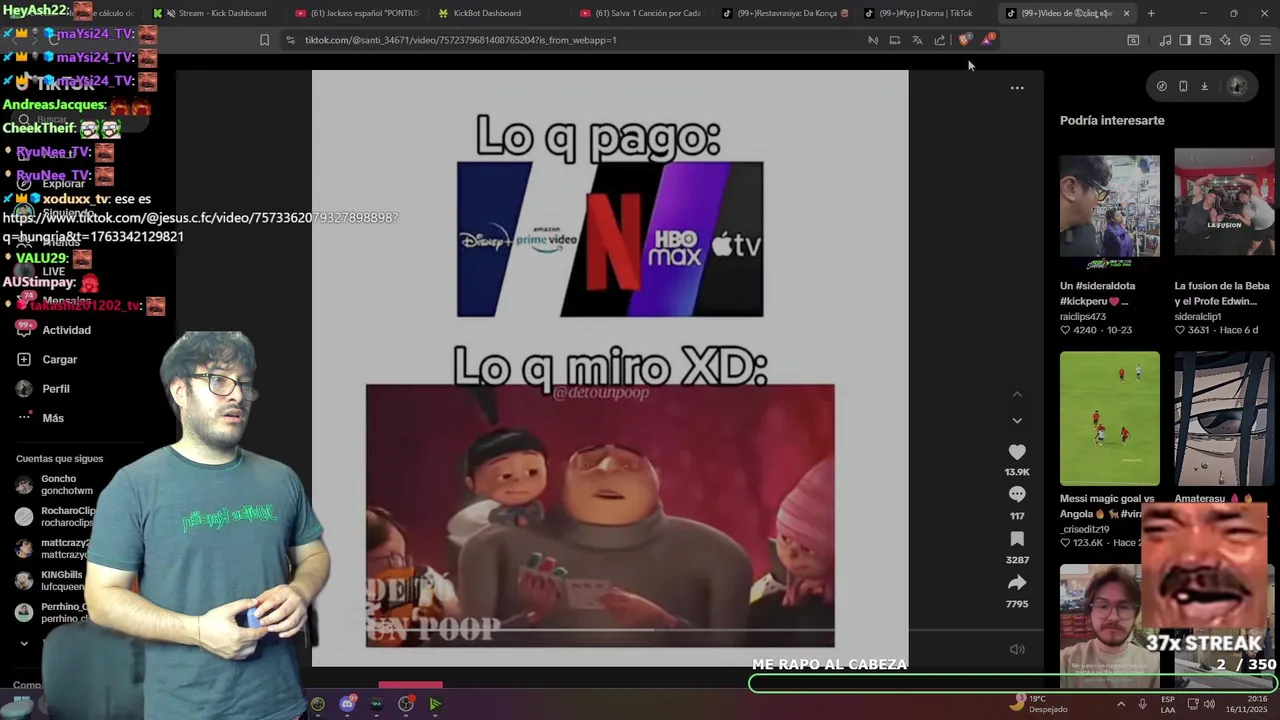Click the mobile phone app icon in header
Viewport: 1280px width, 720px height.
[1183, 86]
